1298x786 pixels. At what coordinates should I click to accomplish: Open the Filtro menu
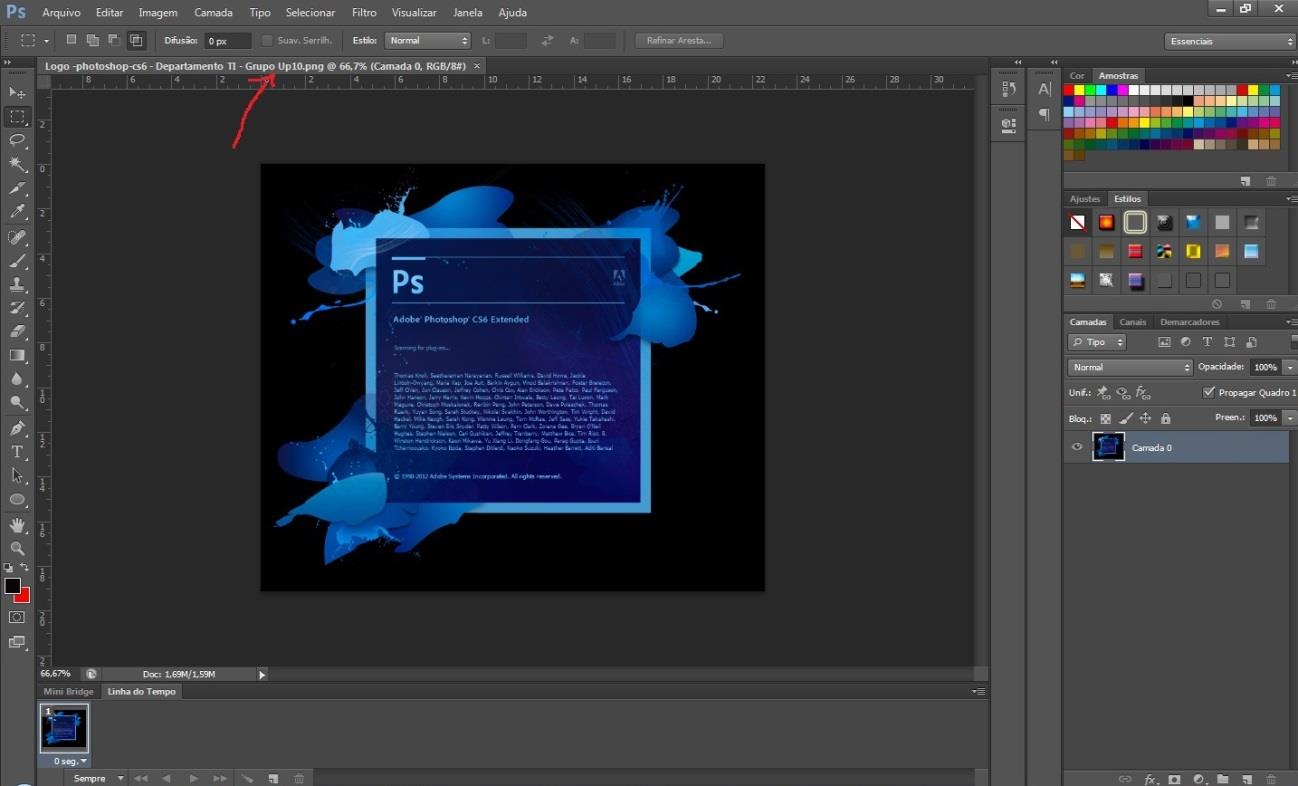(x=364, y=13)
